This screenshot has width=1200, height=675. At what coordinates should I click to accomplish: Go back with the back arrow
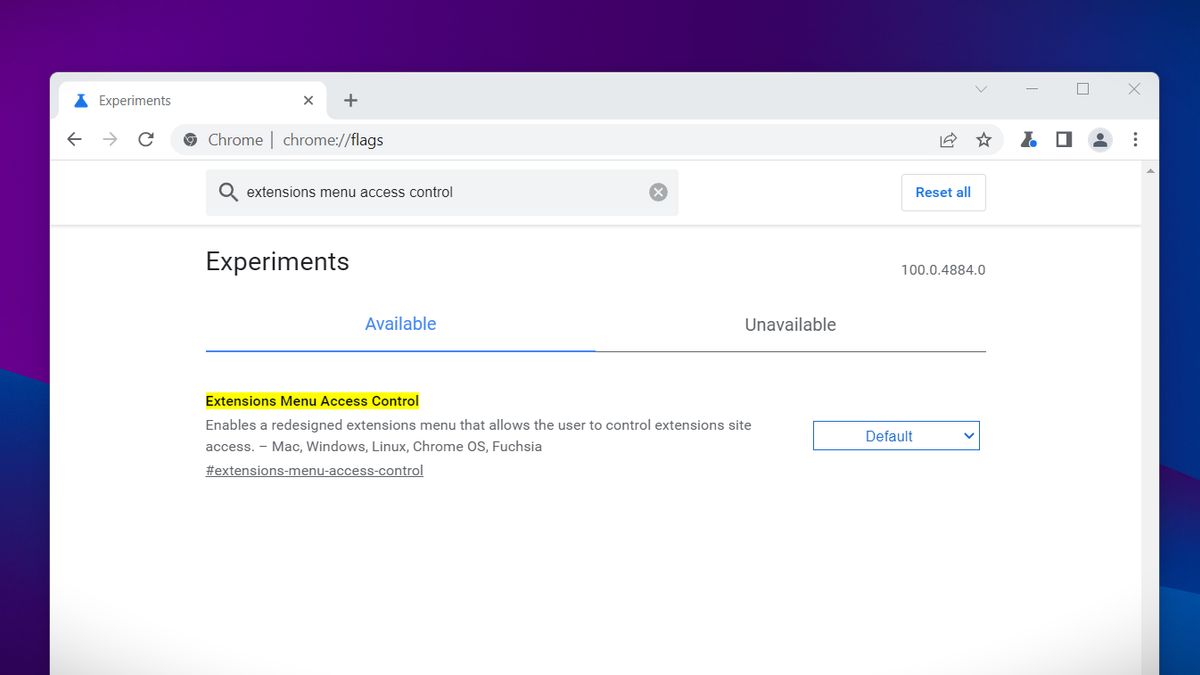pyautogui.click(x=74, y=140)
